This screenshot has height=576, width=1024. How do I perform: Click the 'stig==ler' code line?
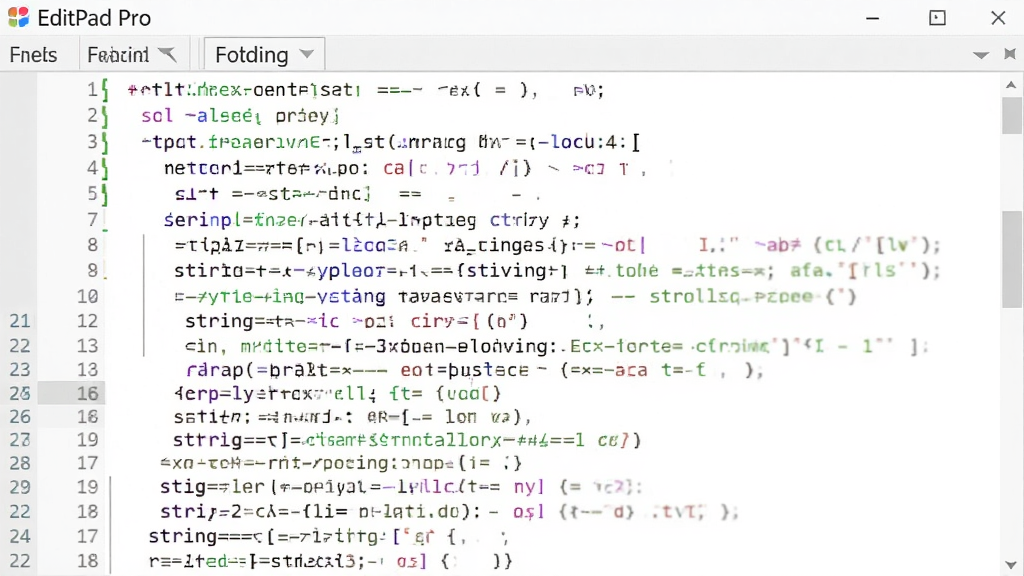(213, 487)
